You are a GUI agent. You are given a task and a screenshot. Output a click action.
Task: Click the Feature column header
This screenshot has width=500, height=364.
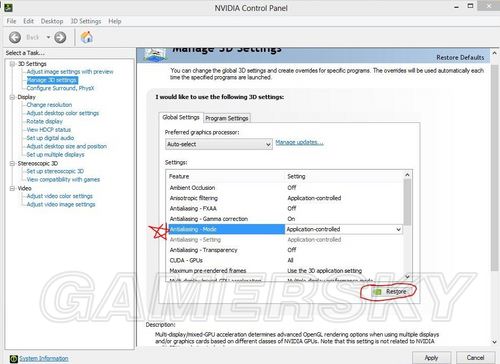(225, 176)
